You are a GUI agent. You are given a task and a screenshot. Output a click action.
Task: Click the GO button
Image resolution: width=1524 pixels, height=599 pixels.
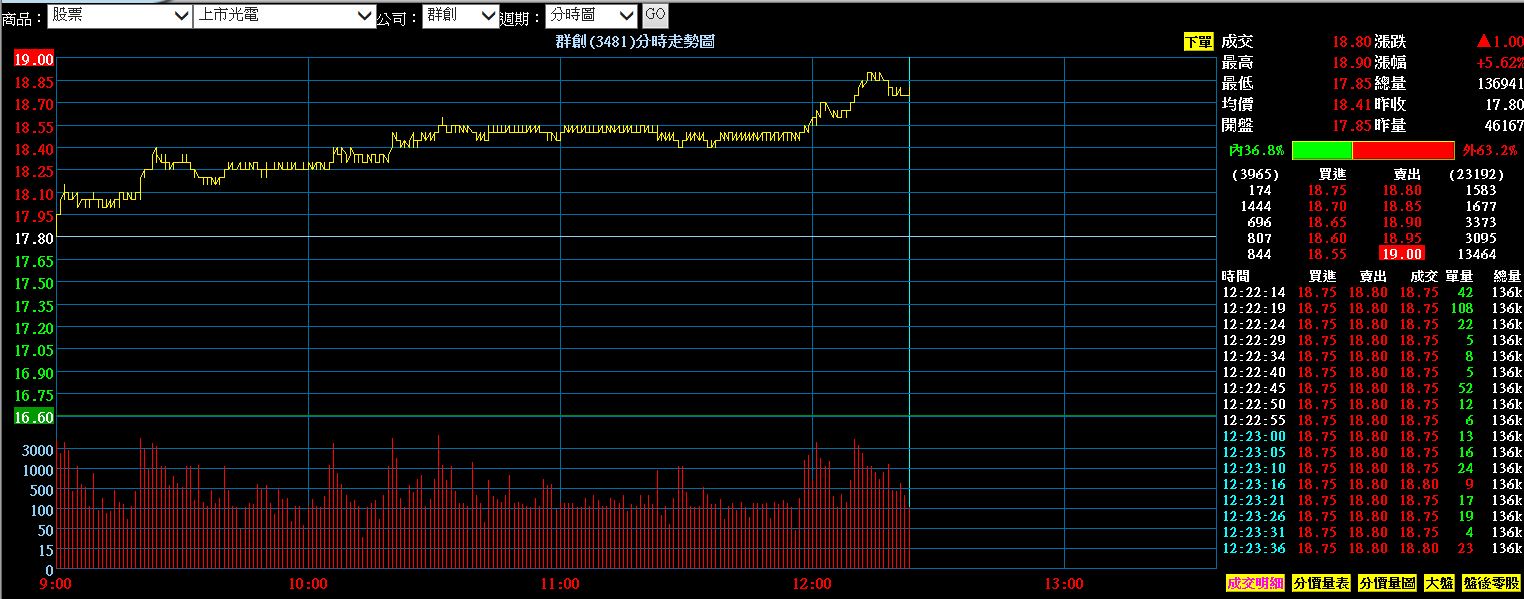point(655,14)
